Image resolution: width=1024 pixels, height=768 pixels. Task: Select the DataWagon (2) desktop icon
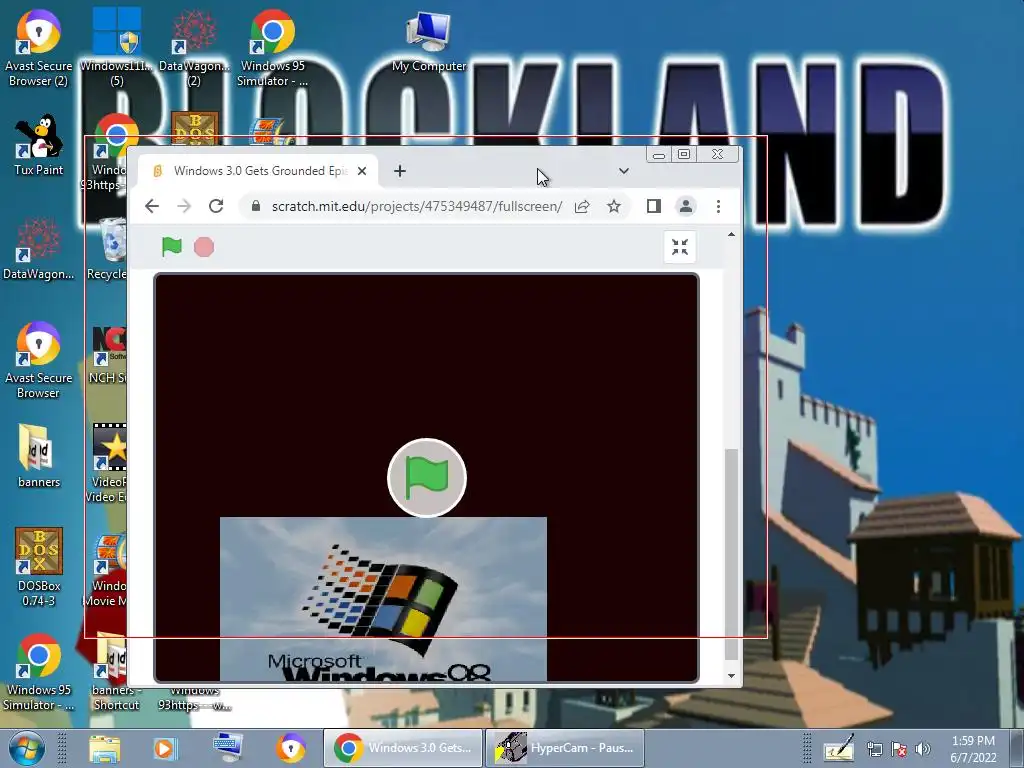click(194, 47)
